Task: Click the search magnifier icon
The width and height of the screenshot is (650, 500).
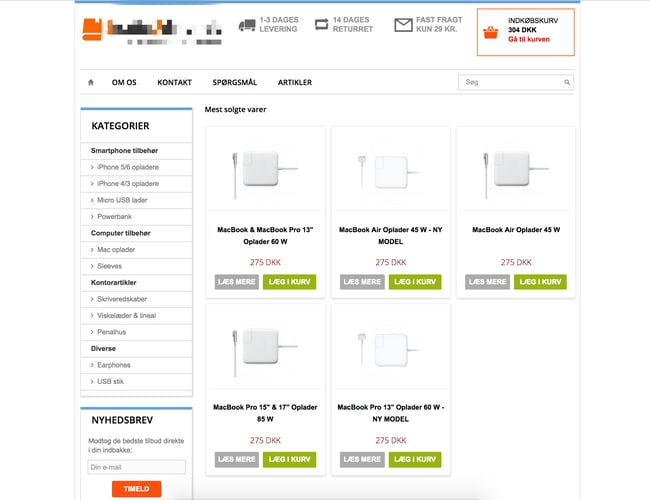Action: point(567,83)
